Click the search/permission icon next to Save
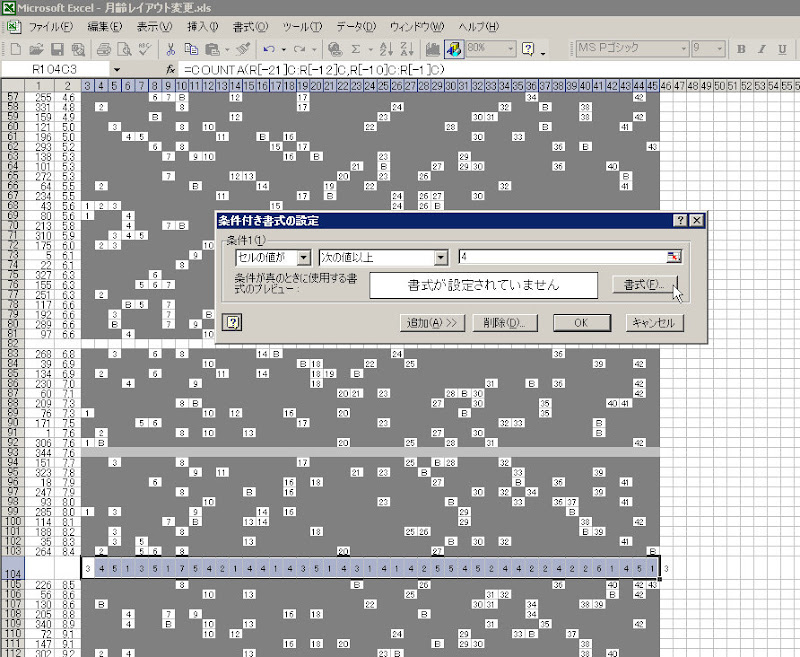The image size is (800, 657). point(78,49)
